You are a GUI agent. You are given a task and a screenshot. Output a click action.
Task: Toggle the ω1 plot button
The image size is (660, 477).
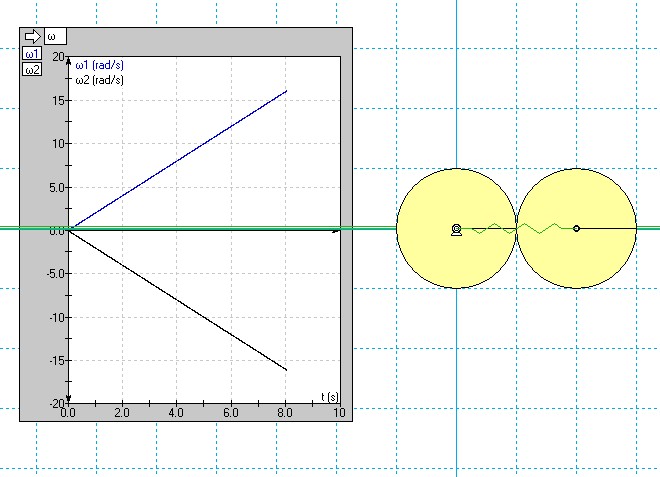32,54
